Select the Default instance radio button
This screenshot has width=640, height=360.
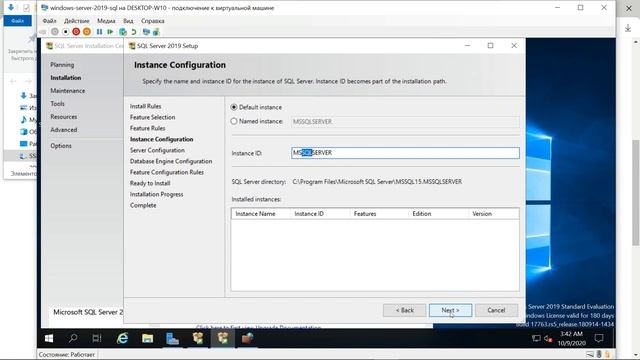click(234, 107)
